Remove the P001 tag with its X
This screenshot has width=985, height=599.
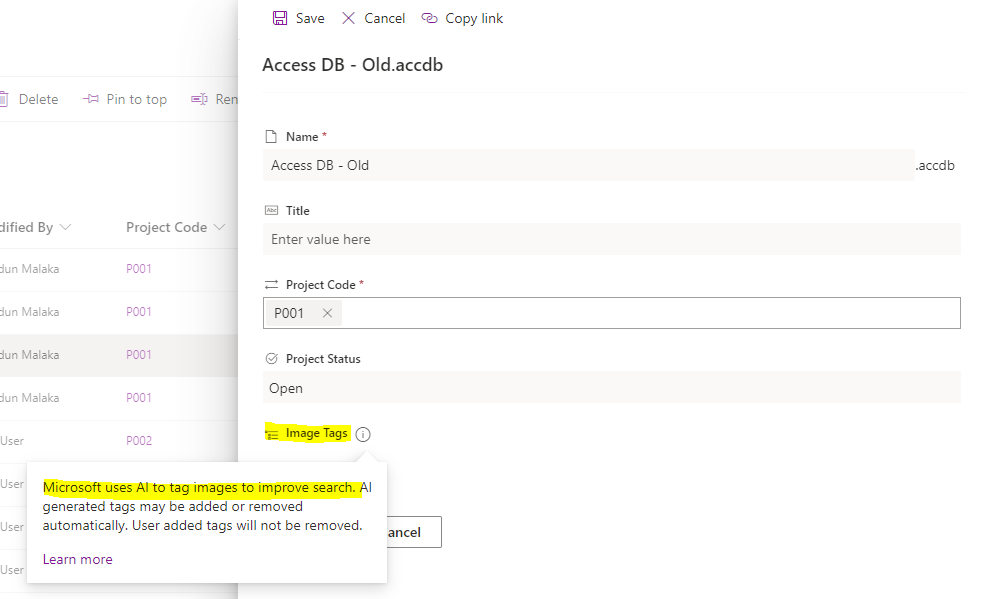pyautogui.click(x=327, y=312)
